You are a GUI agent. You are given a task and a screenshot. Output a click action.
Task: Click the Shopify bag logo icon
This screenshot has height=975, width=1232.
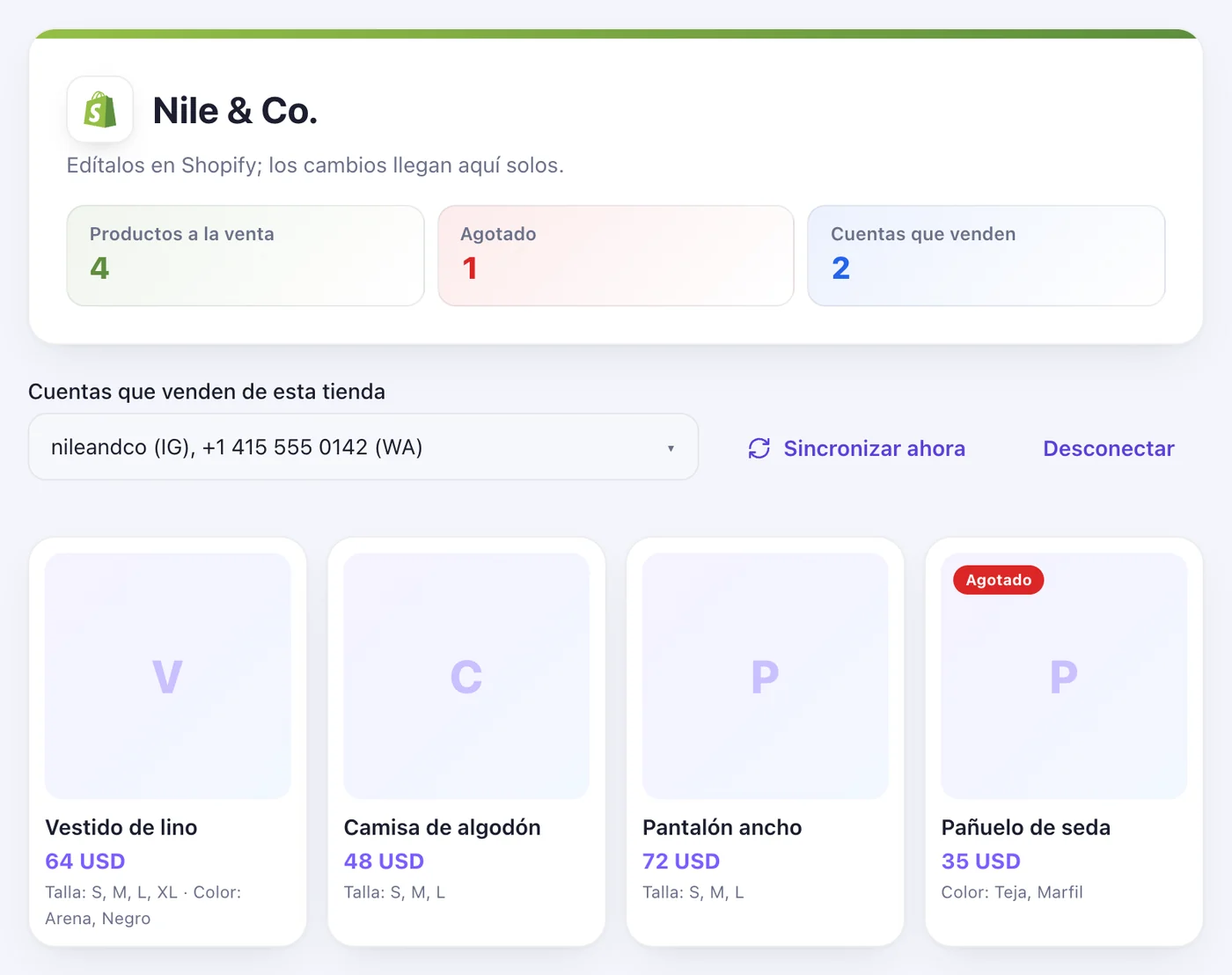100,110
